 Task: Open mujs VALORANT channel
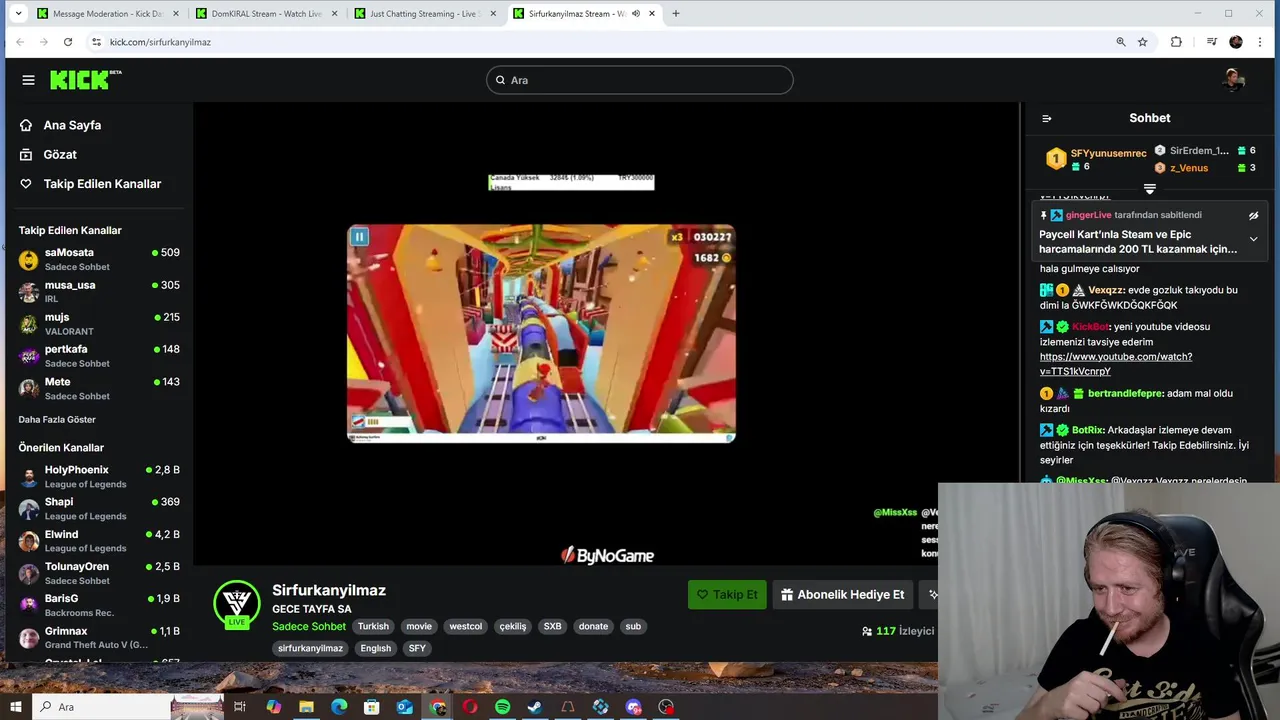[x=99, y=323]
